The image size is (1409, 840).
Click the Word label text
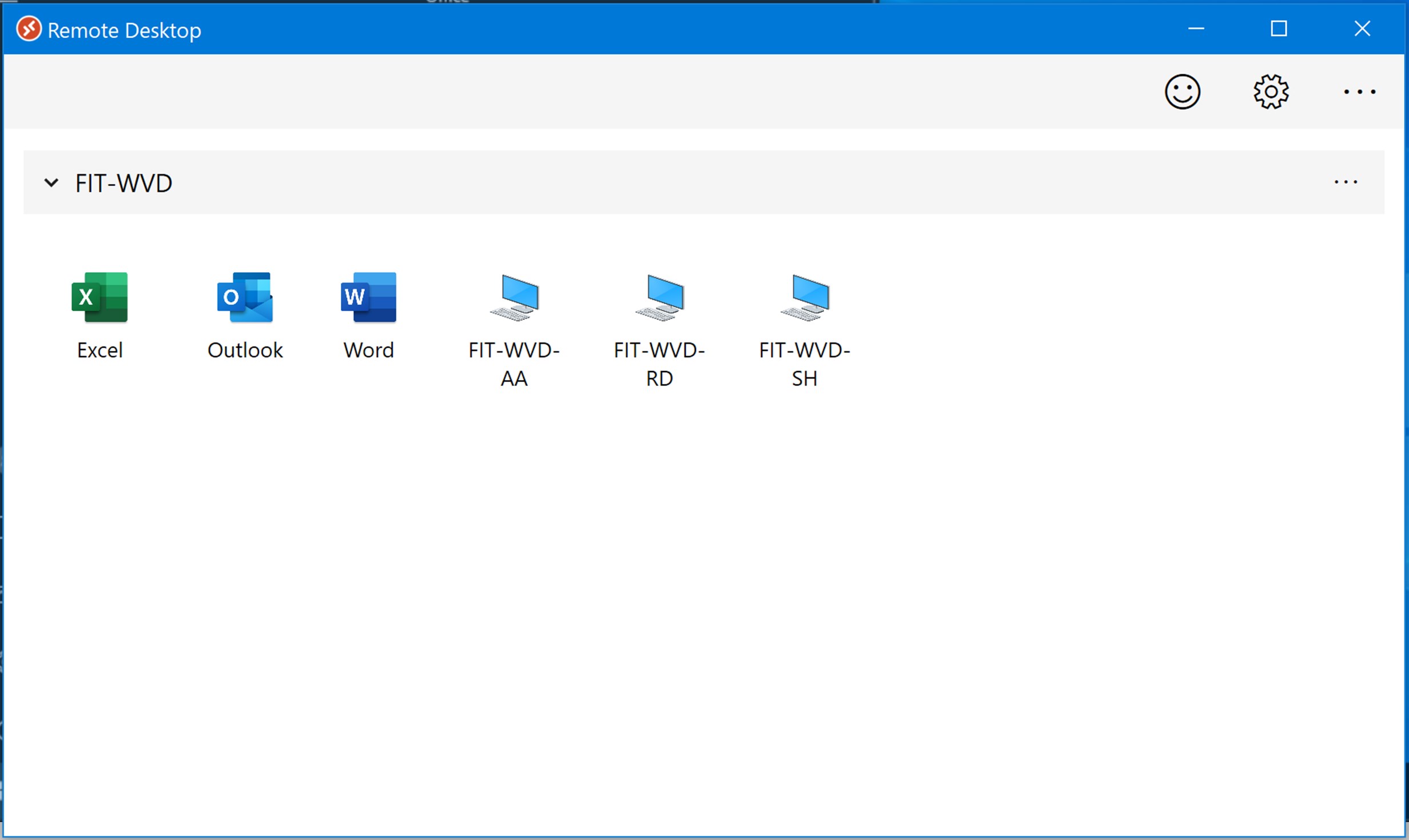click(x=369, y=350)
